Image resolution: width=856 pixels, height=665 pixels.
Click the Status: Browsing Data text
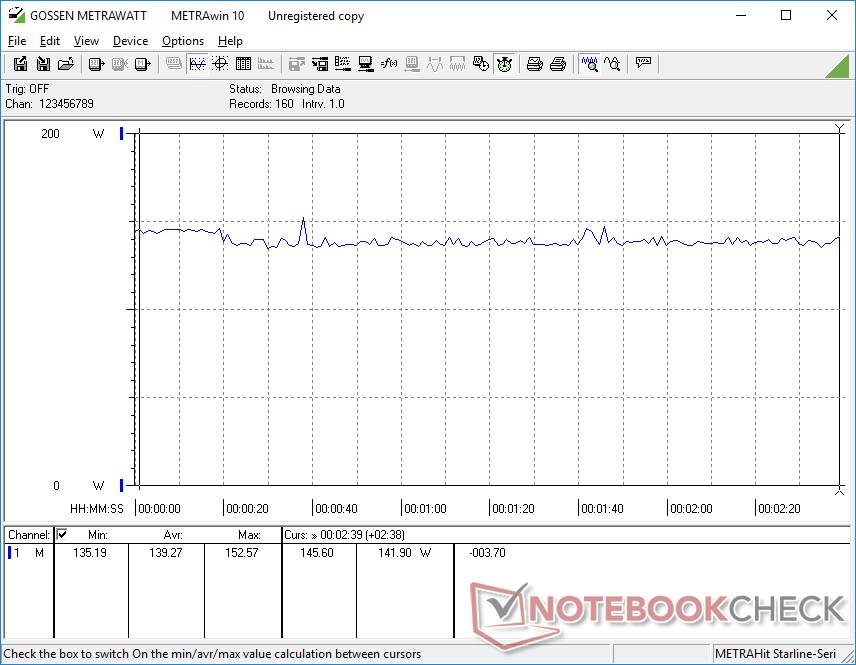pyautogui.click(x=284, y=88)
